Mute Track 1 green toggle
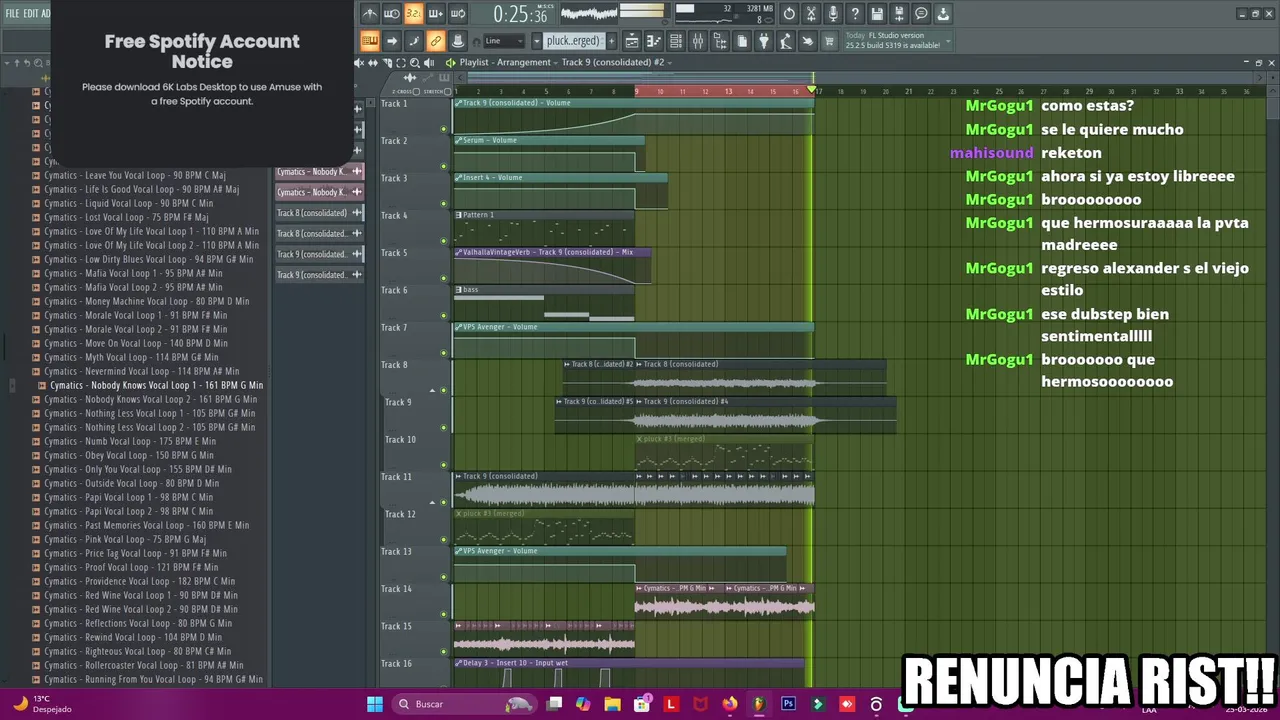Viewport: 1280px width, 720px height. point(444,129)
